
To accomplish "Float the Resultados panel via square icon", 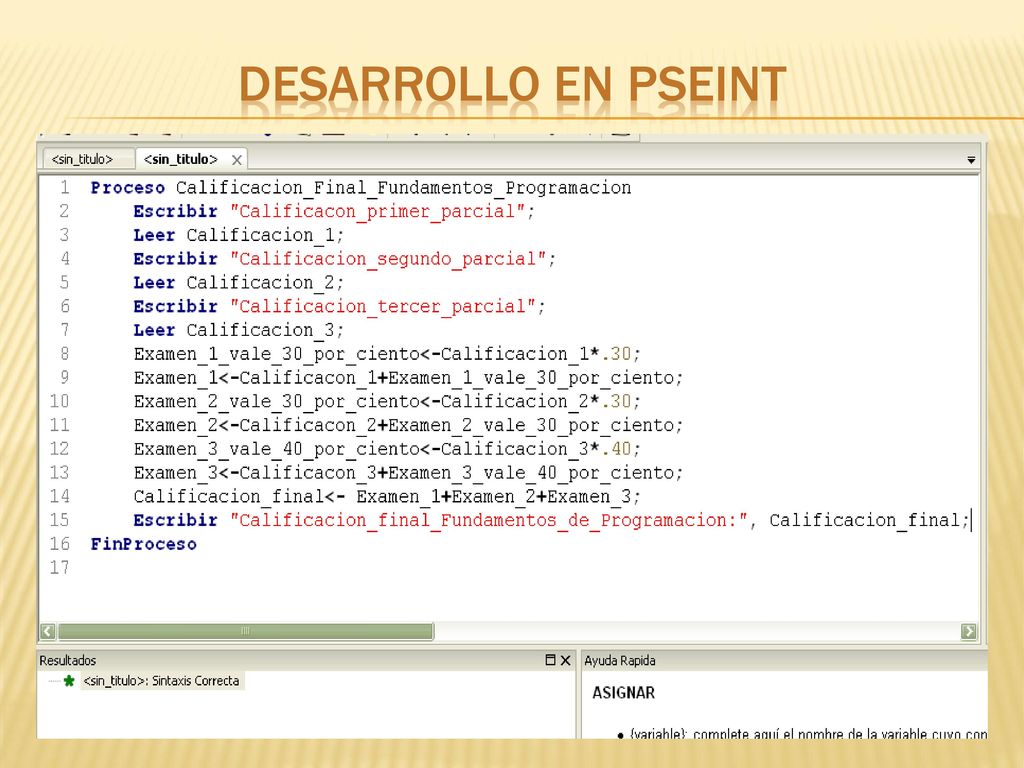I will [551, 660].
